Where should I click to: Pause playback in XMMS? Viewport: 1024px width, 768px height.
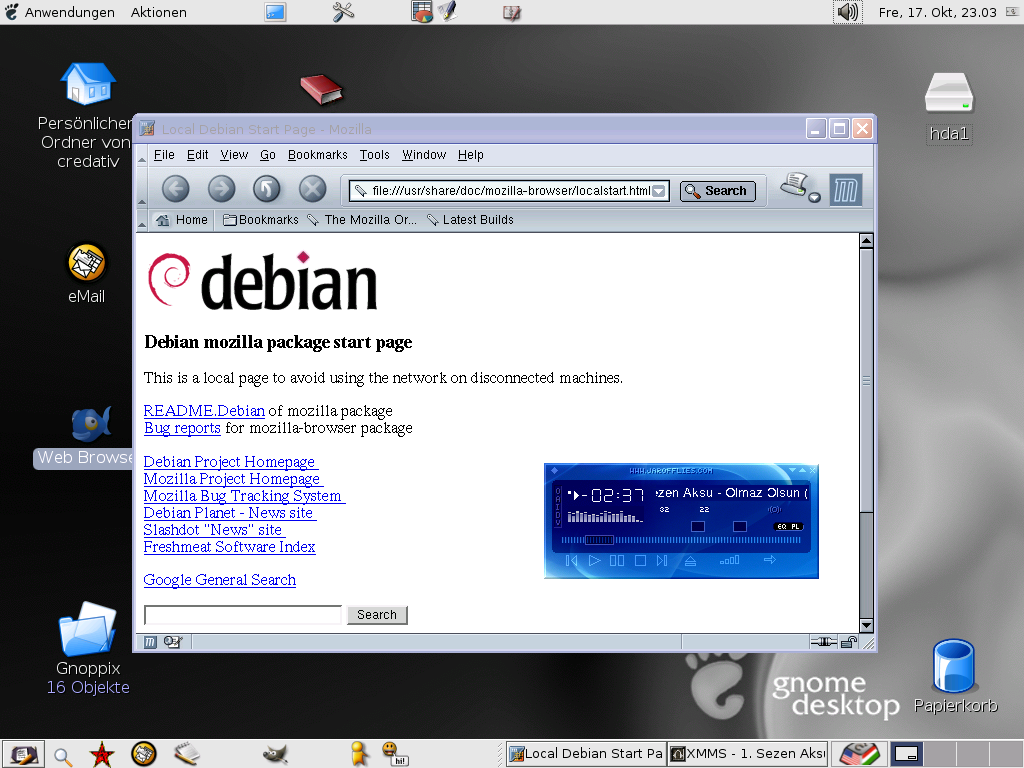click(616, 560)
